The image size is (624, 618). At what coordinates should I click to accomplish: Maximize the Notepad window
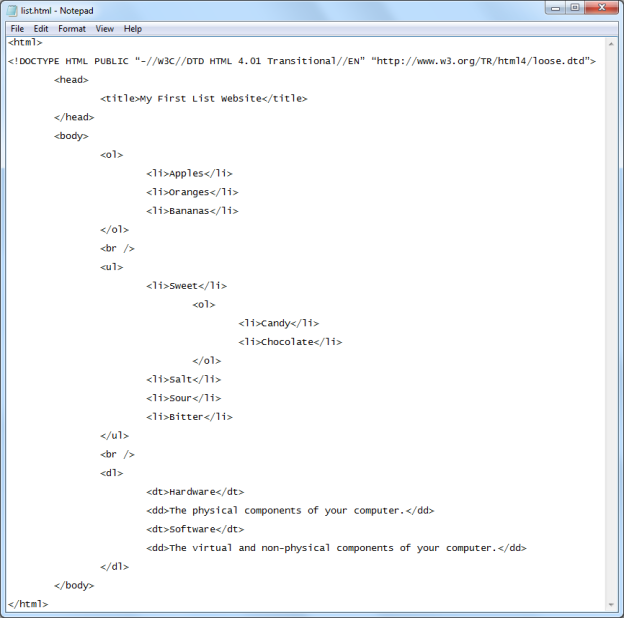(575, 8)
